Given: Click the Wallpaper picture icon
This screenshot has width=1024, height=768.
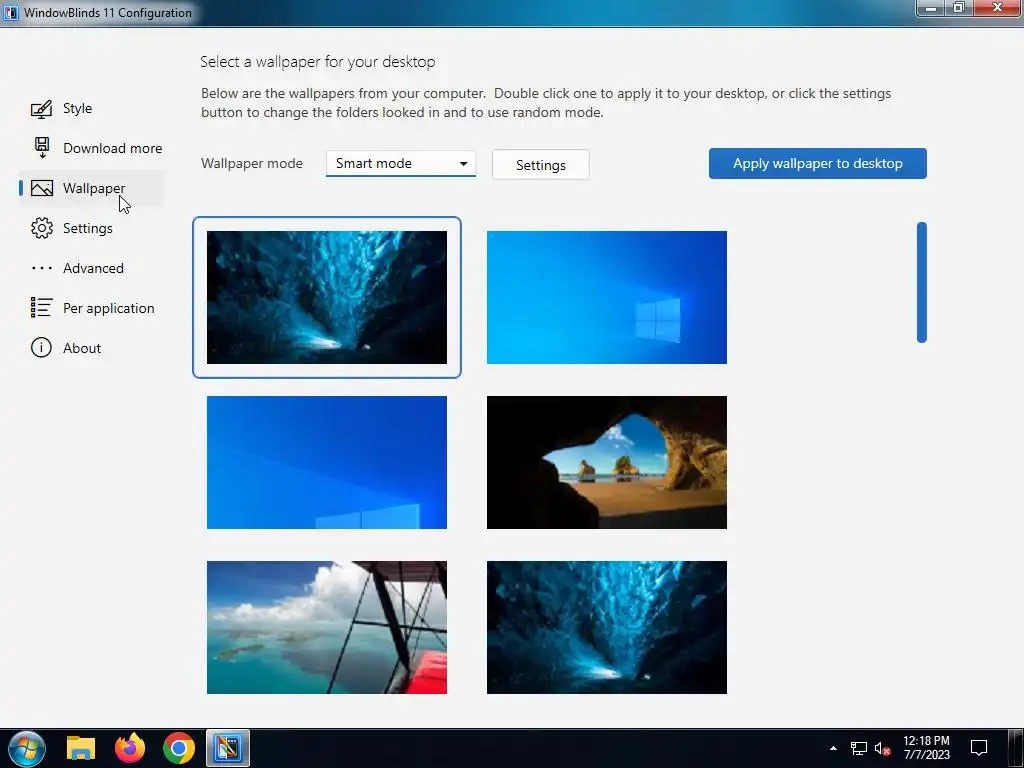Looking at the screenshot, I should point(41,188).
